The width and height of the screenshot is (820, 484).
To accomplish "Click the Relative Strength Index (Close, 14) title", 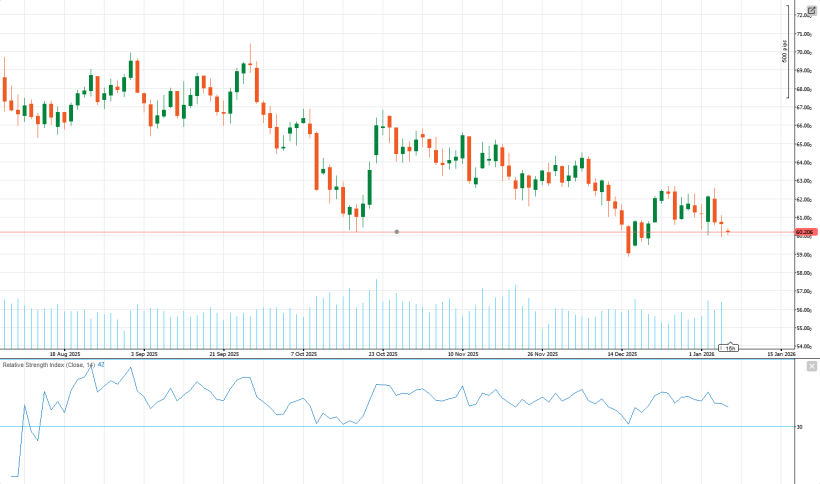I will coord(47,365).
